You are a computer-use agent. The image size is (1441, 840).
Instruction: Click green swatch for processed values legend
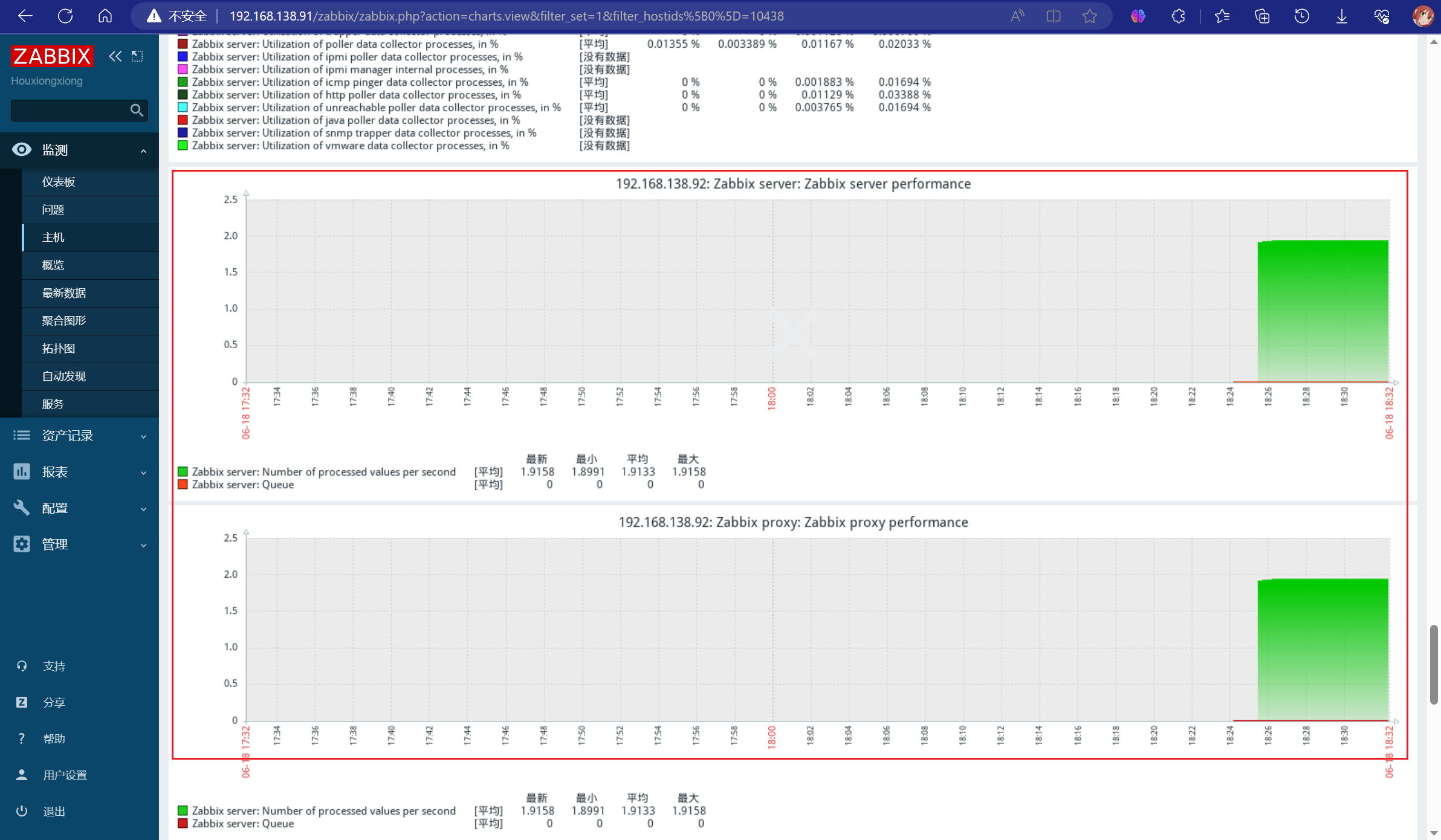[x=183, y=471]
